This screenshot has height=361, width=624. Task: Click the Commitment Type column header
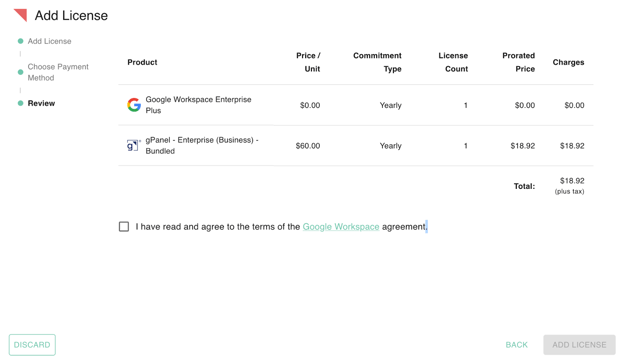point(377,62)
